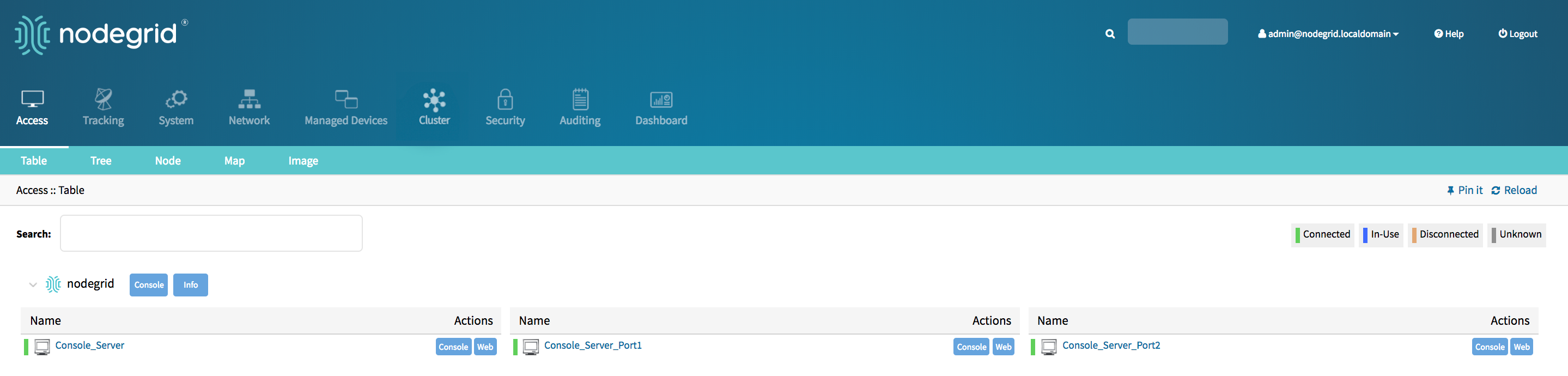Click the device Search input field
The image size is (1568, 376).
(211, 233)
